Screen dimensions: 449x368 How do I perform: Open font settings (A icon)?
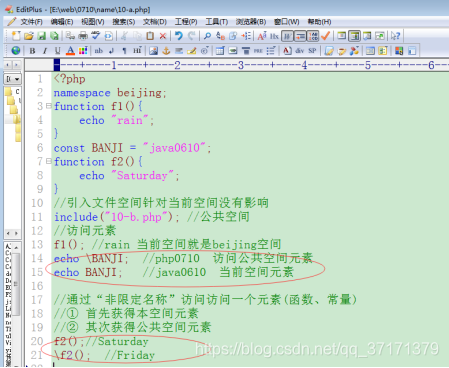(x=262, y=36)
